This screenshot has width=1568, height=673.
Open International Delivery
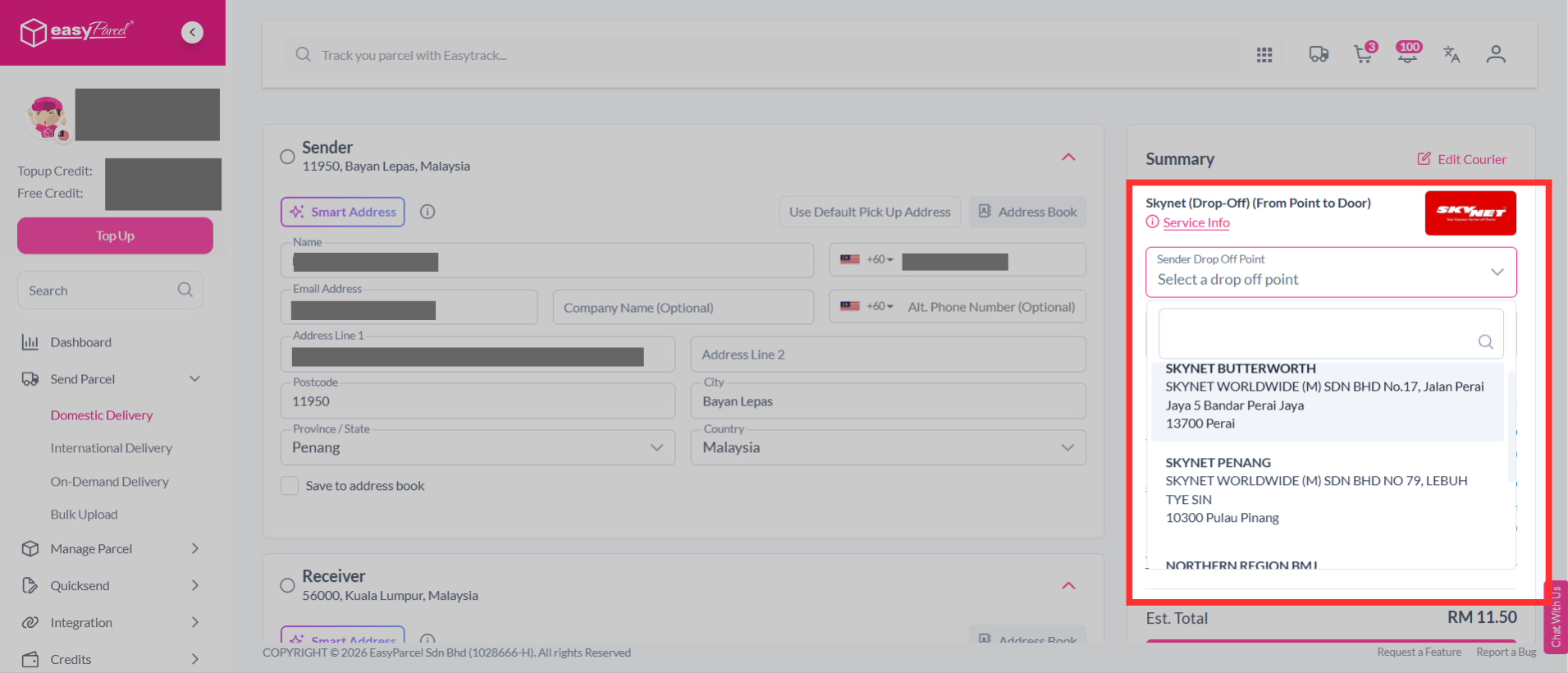112,448
